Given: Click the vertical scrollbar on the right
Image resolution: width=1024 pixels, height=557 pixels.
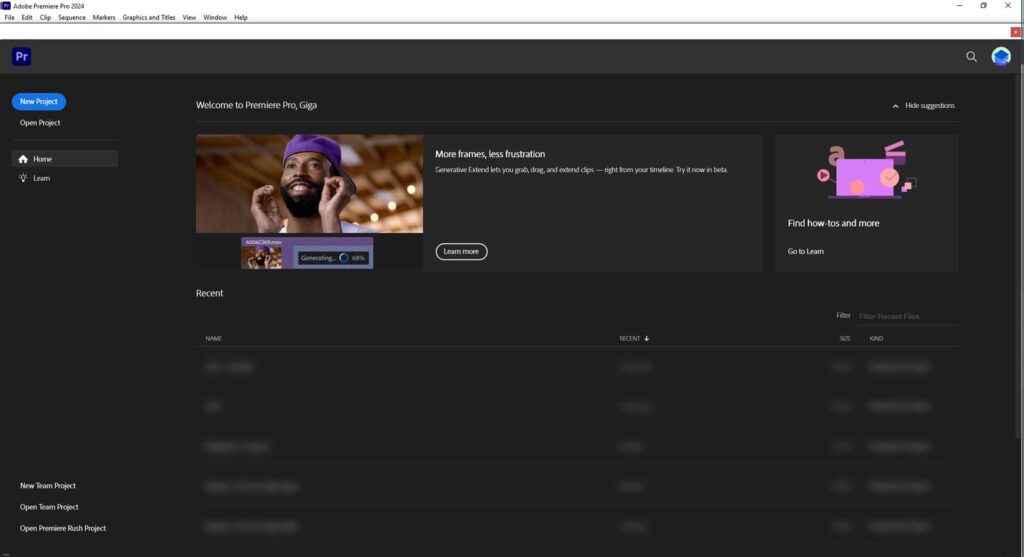Looking at the screenshot, I should tap(1019, 255).
